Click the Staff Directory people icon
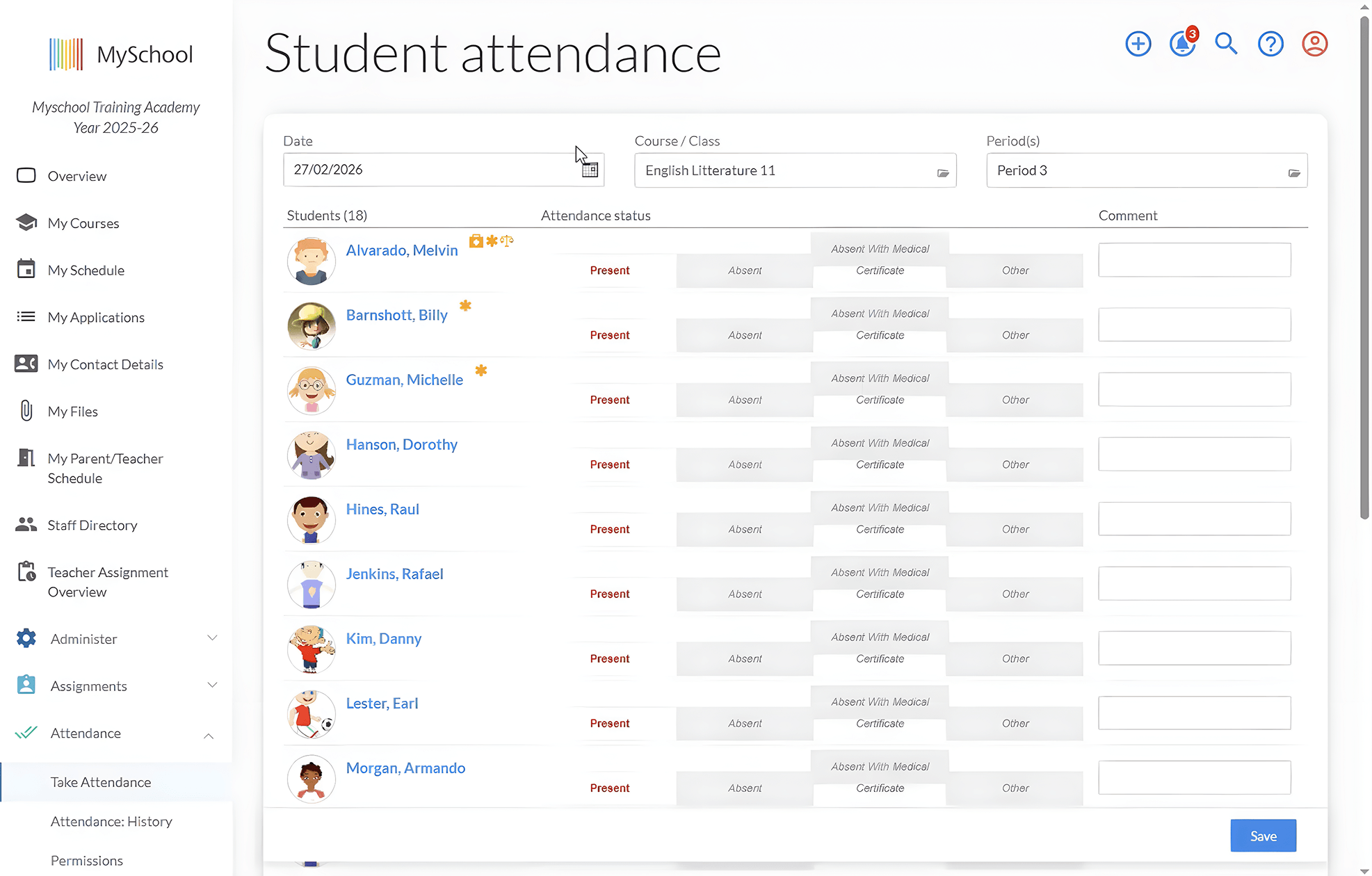This screenshot has width=1372, height=876. click(26, 524)
